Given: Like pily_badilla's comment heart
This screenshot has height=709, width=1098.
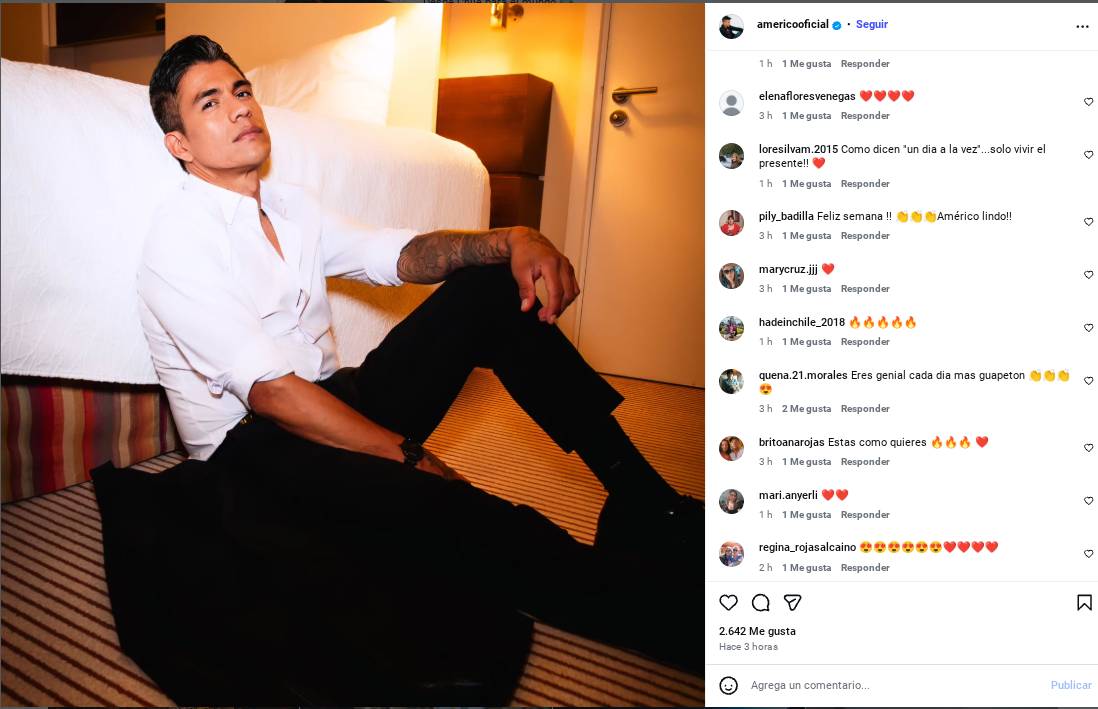Looking at the screenshot, I should 1089,222.
